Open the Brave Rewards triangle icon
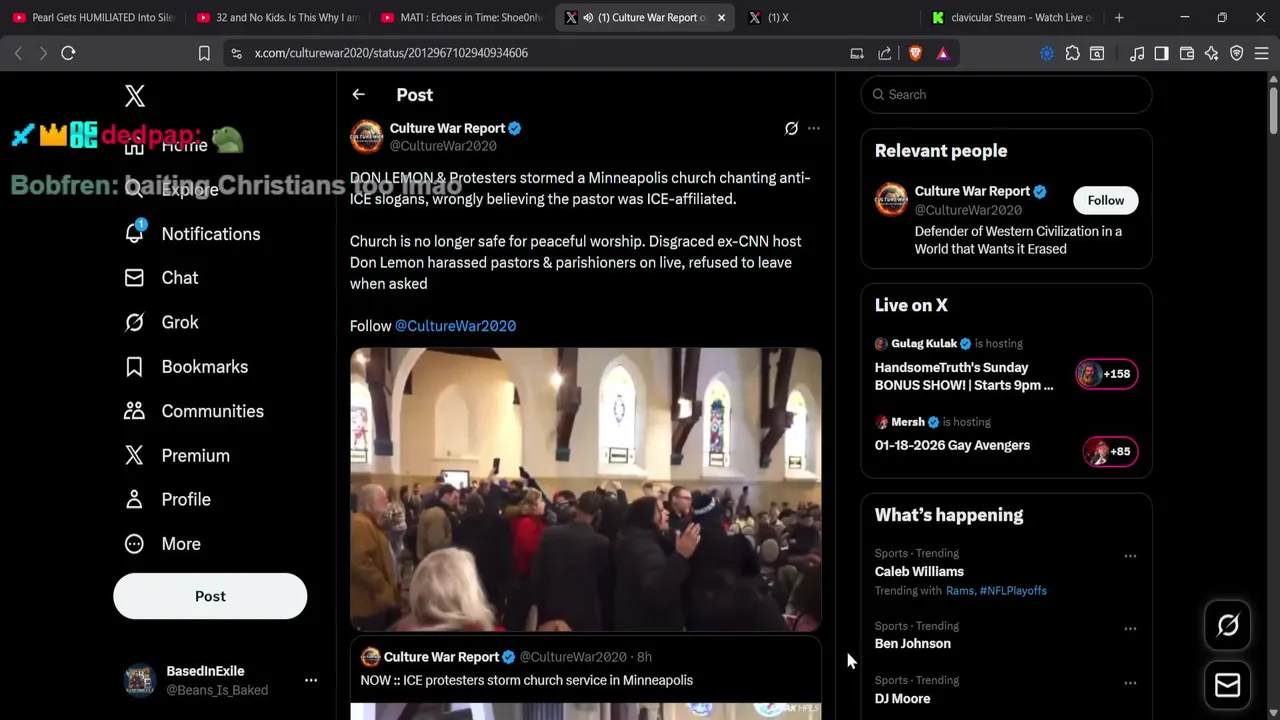 point(943,53)
